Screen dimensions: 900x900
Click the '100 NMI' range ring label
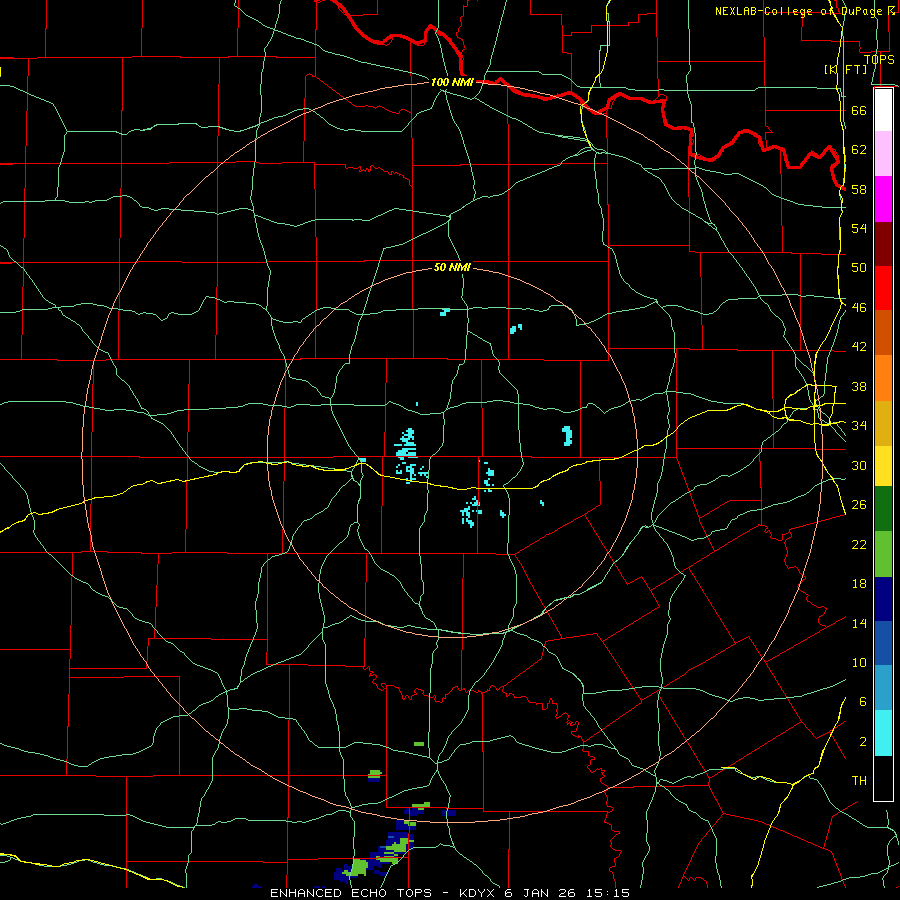452,82
